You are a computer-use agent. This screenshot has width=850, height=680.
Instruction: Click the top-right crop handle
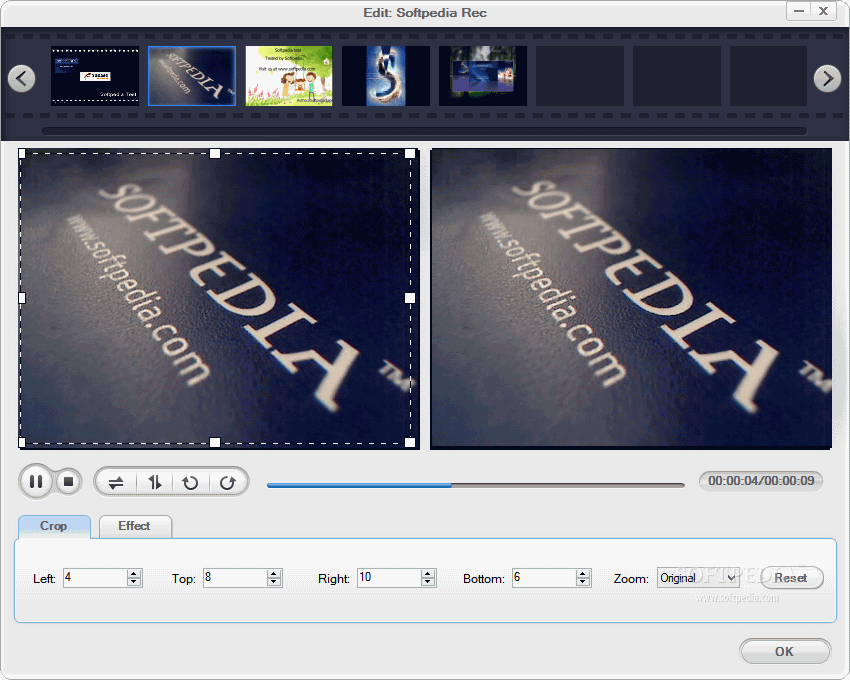[410, 153]
